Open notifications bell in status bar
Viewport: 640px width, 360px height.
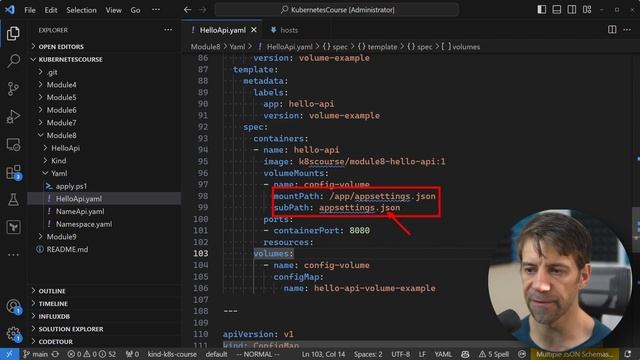pyautogui.click(x=628, y=354)
